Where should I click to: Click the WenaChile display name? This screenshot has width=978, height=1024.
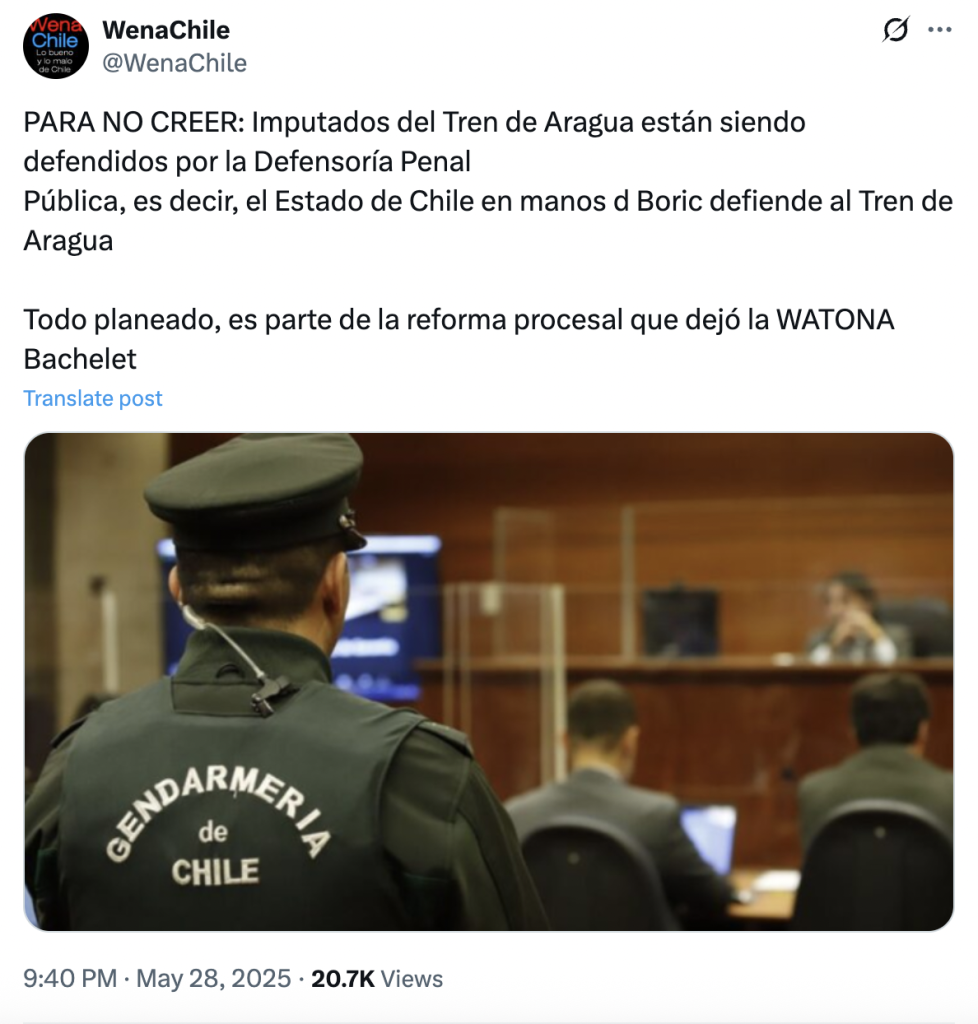click(x=166, y=30)
